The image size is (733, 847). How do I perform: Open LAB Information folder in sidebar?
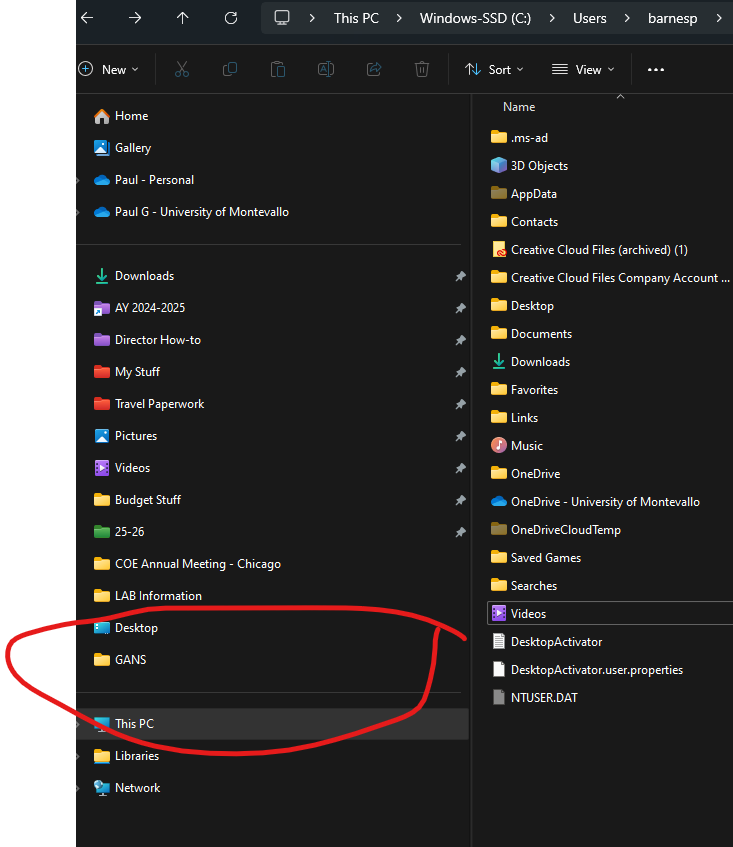pyautogui.click(x=148, y=595)
